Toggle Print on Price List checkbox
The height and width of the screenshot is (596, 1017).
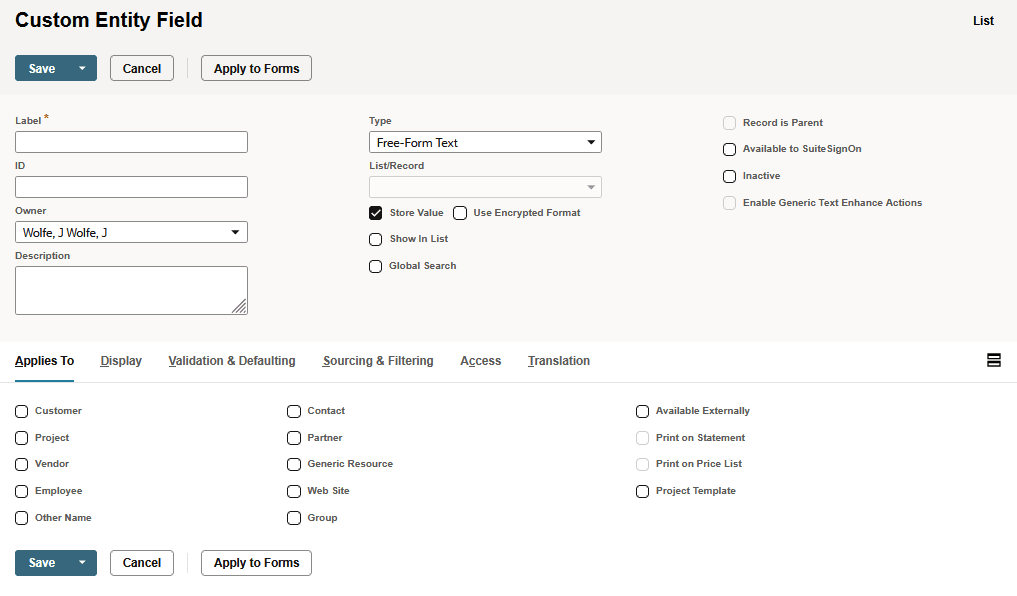pos(642,464)
